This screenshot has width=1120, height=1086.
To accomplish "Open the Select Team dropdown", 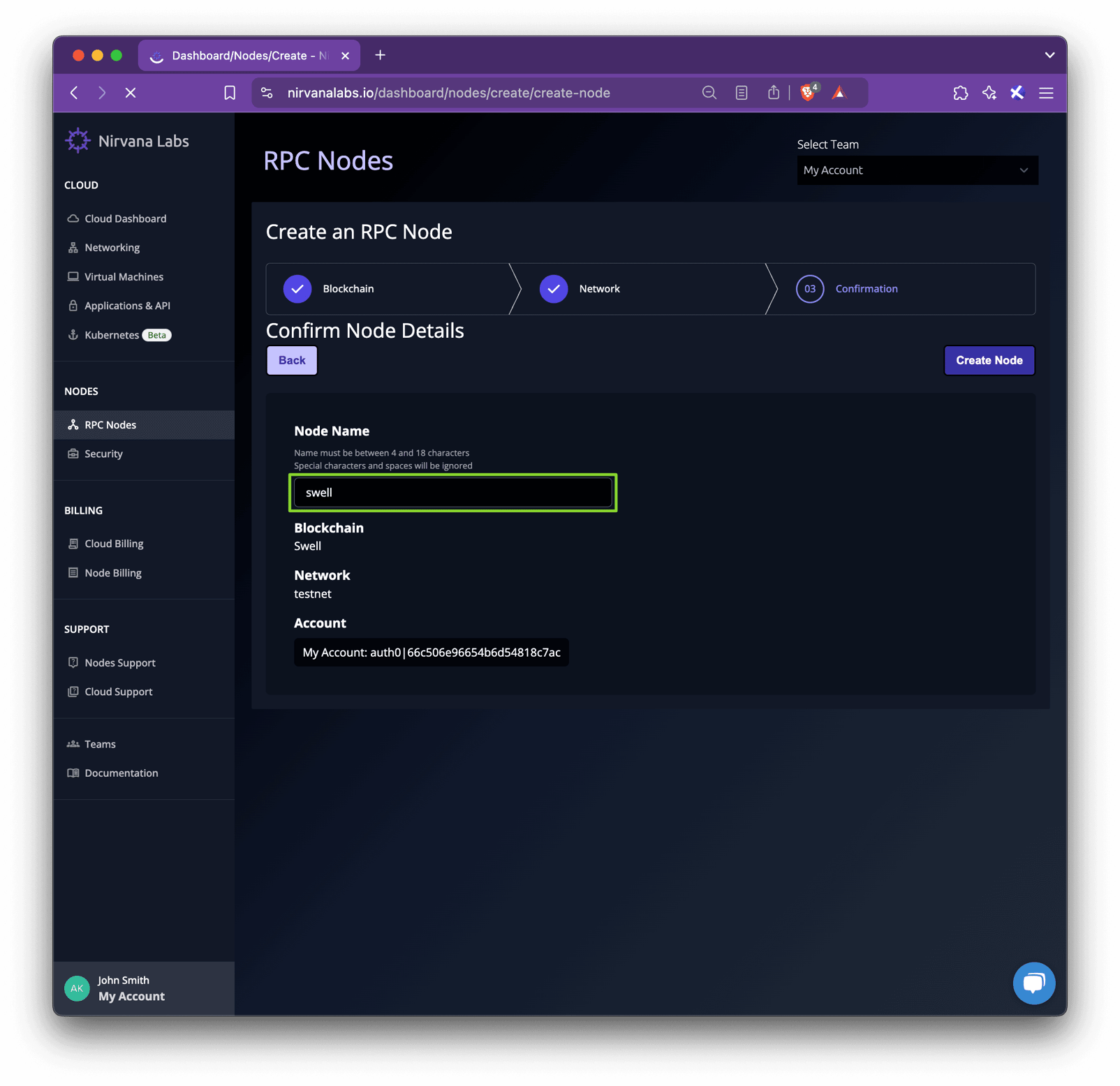I will click(x=918, y=170).
